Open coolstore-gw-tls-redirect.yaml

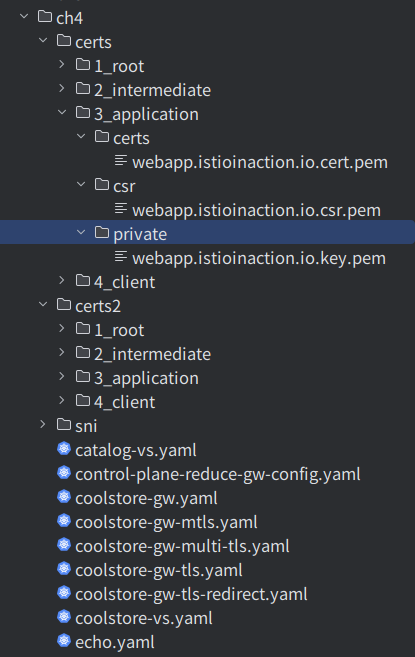[x=191, y=594]
